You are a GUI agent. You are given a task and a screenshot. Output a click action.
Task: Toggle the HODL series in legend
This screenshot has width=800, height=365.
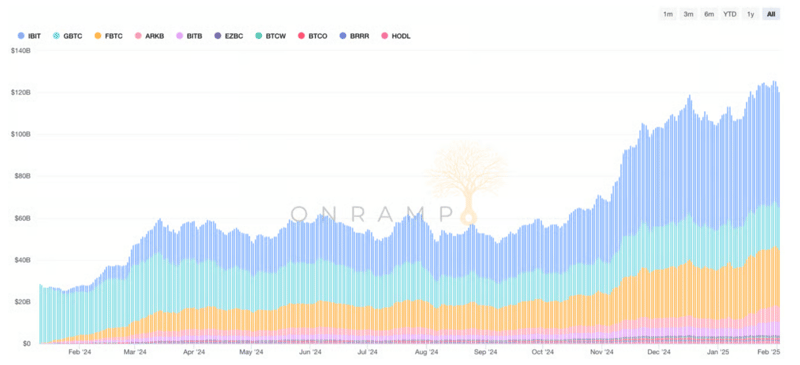point(396,36)
